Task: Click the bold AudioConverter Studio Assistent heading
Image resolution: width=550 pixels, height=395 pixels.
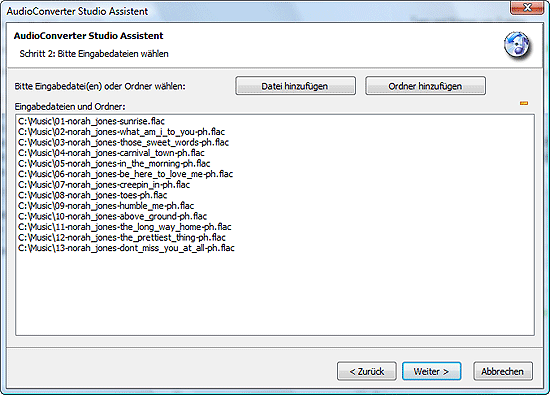Action: tap(88, 36)
